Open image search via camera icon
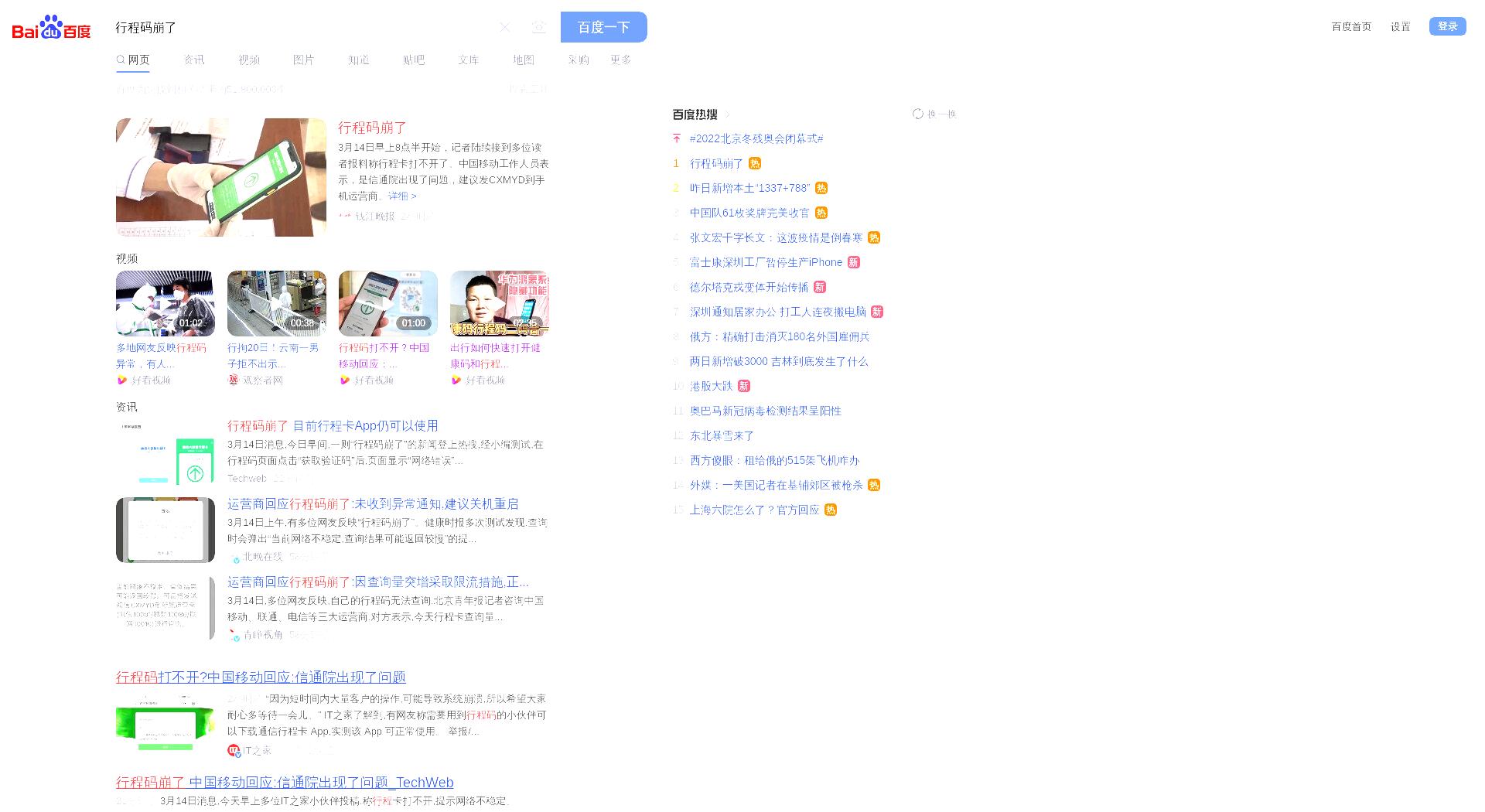 [x=539, y=27]
